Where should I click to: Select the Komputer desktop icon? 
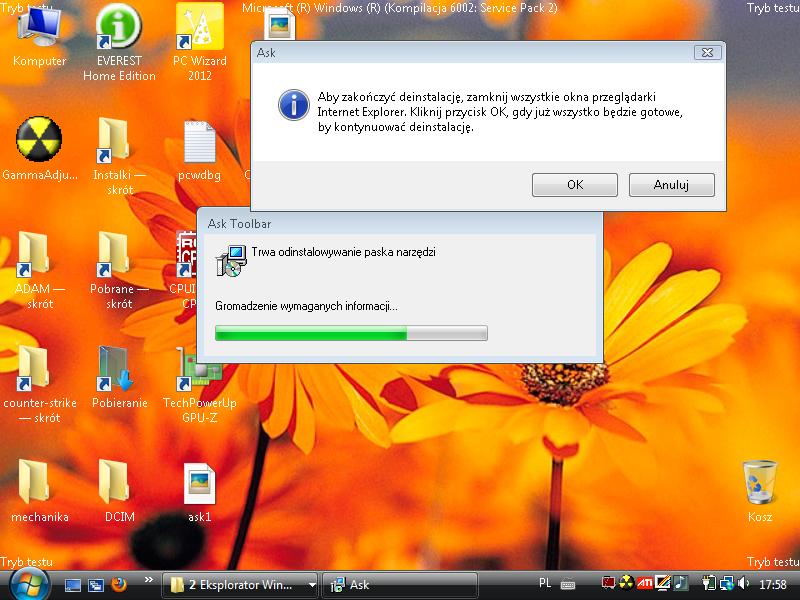pyautogui.click(x=39, y=37)
